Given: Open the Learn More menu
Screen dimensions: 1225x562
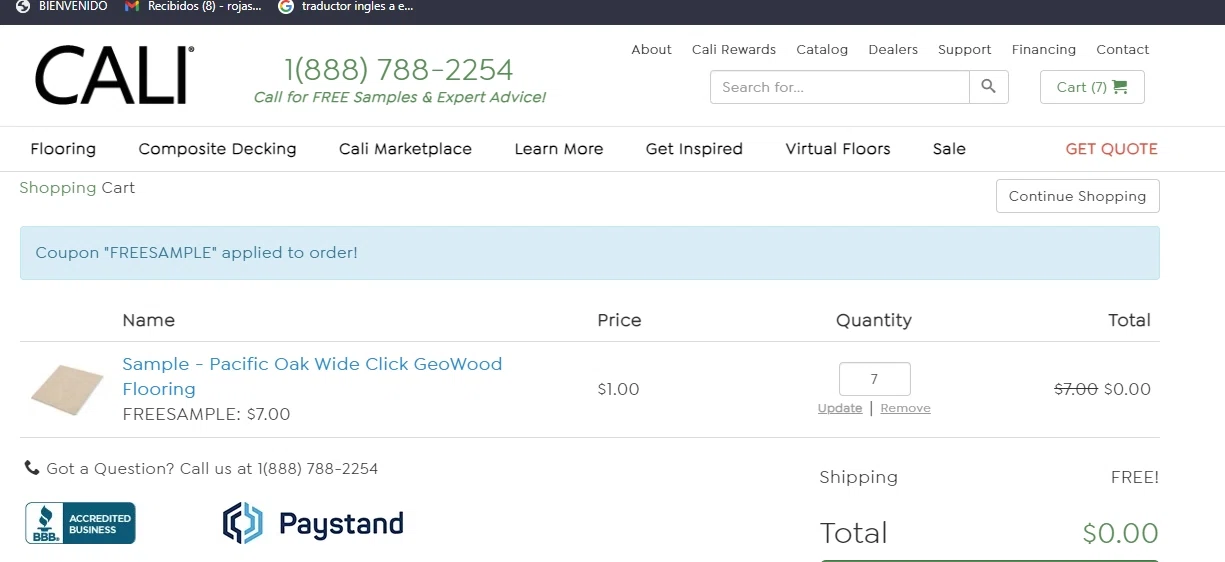Looking at the screenshot, I should coord(559,149).
